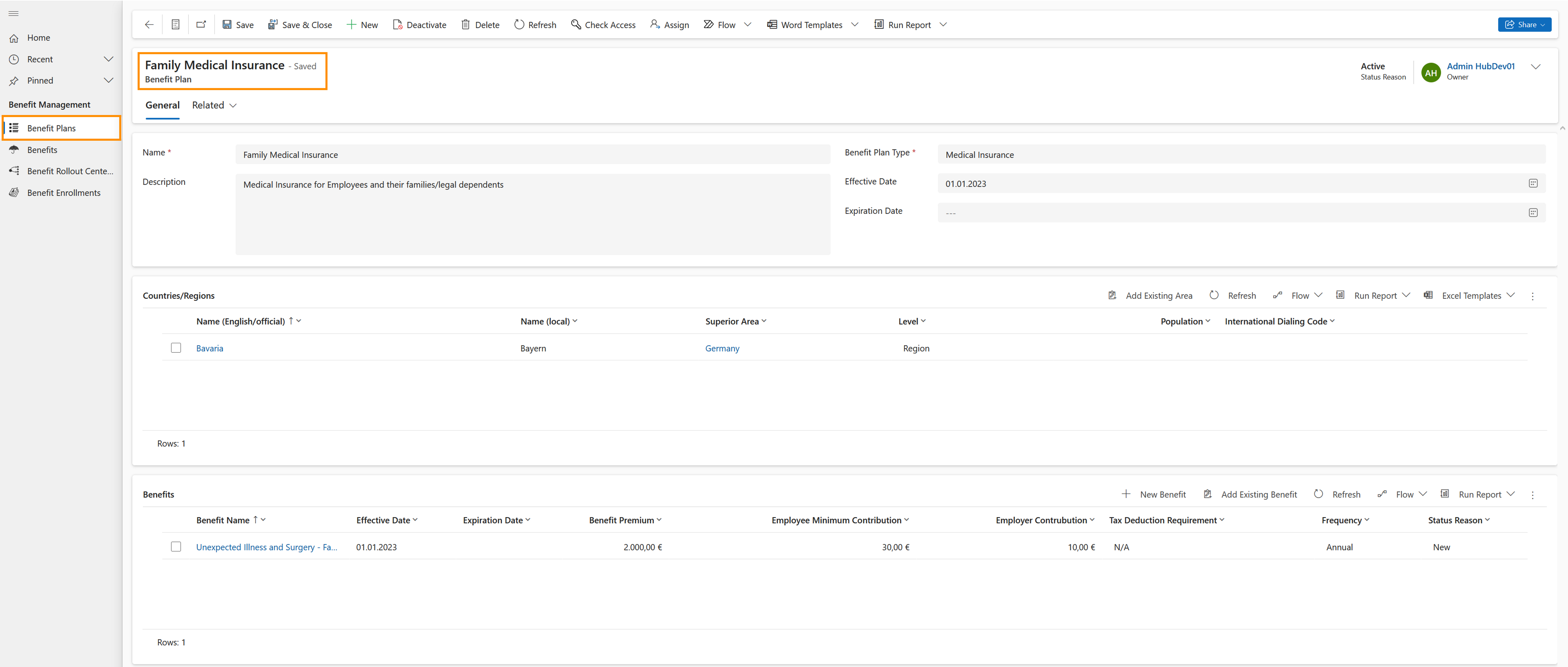The image size is (1568, 667).
Task: Open the Germany link
Action: [x=722, y=348]
